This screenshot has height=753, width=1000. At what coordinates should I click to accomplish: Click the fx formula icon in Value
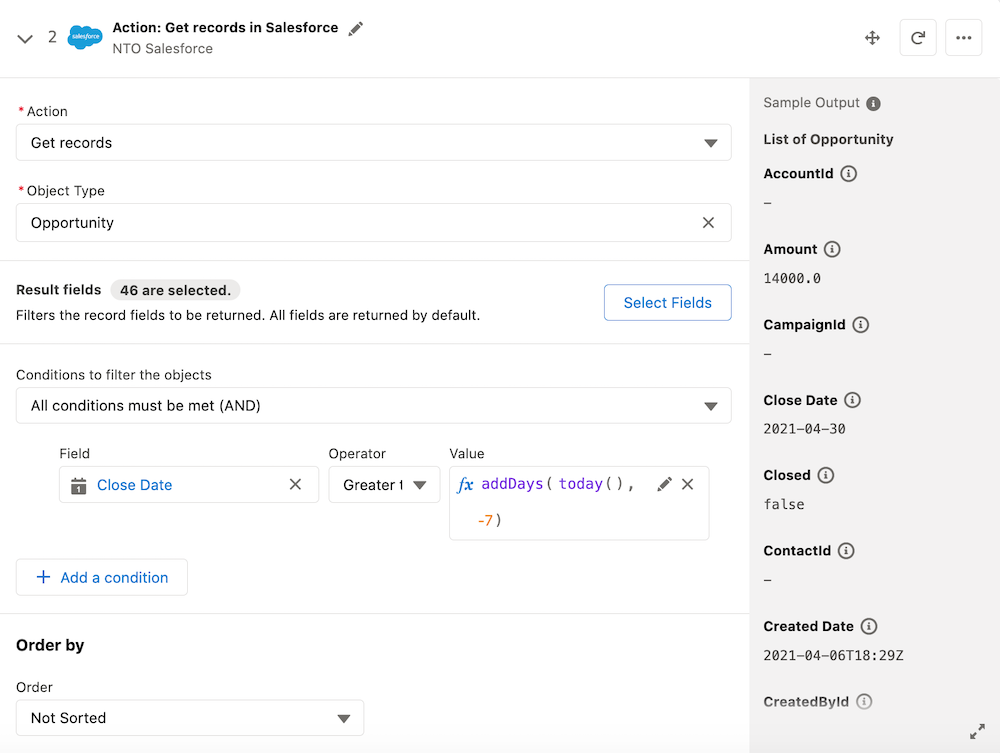pos(466,485)
